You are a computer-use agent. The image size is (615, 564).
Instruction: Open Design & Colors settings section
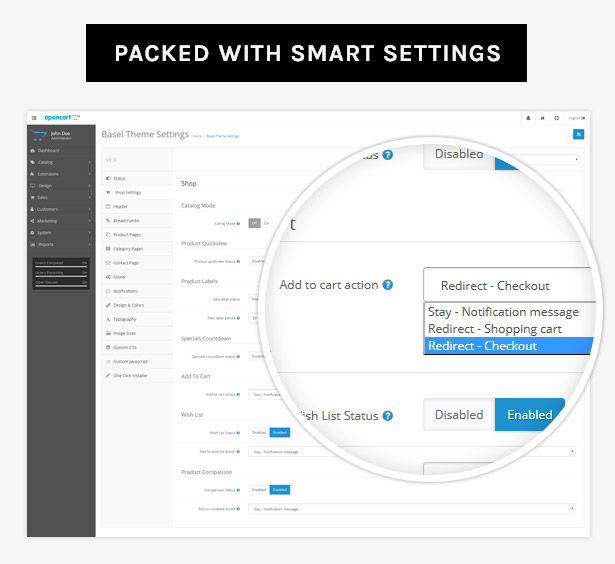click(x=137, y=305)
